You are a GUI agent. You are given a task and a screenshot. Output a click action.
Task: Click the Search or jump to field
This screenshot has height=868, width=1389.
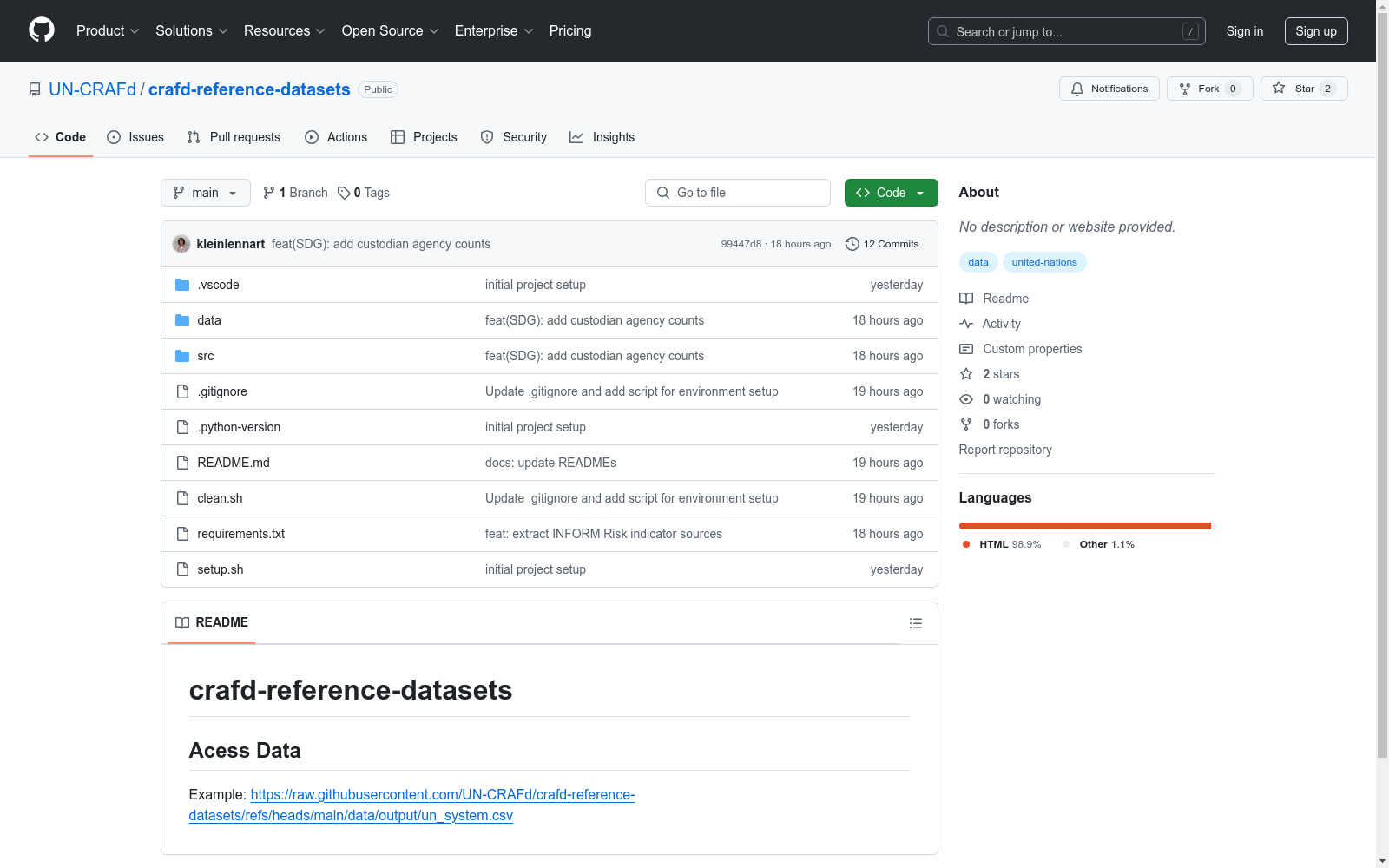tap(1067, 31)
